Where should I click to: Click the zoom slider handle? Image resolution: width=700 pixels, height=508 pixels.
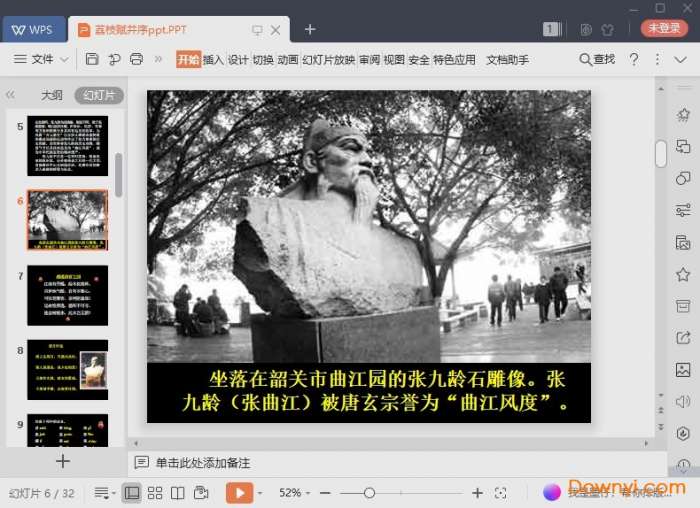369,493
